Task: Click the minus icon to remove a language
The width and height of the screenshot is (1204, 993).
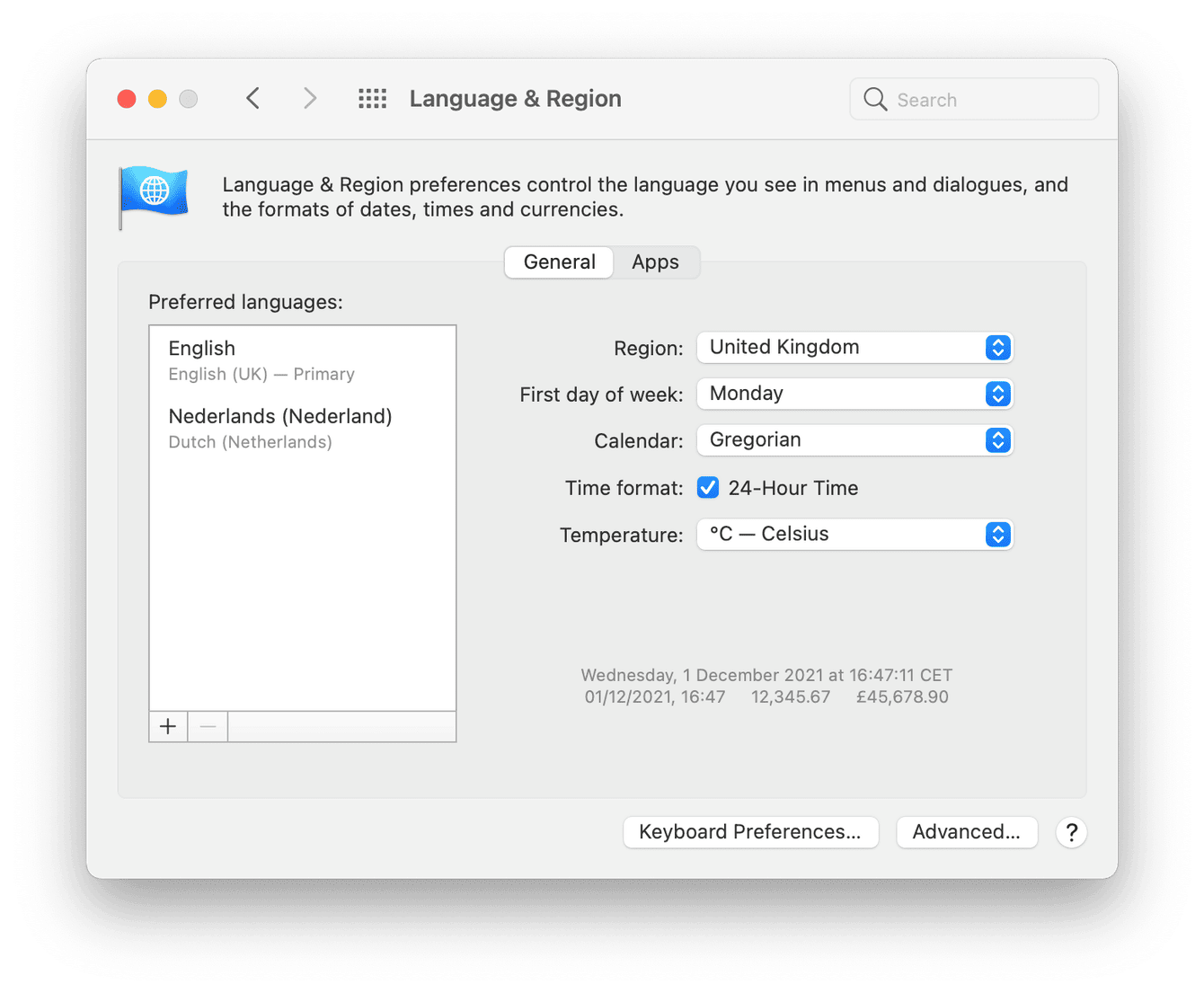Action: click(x=207, y=726)
